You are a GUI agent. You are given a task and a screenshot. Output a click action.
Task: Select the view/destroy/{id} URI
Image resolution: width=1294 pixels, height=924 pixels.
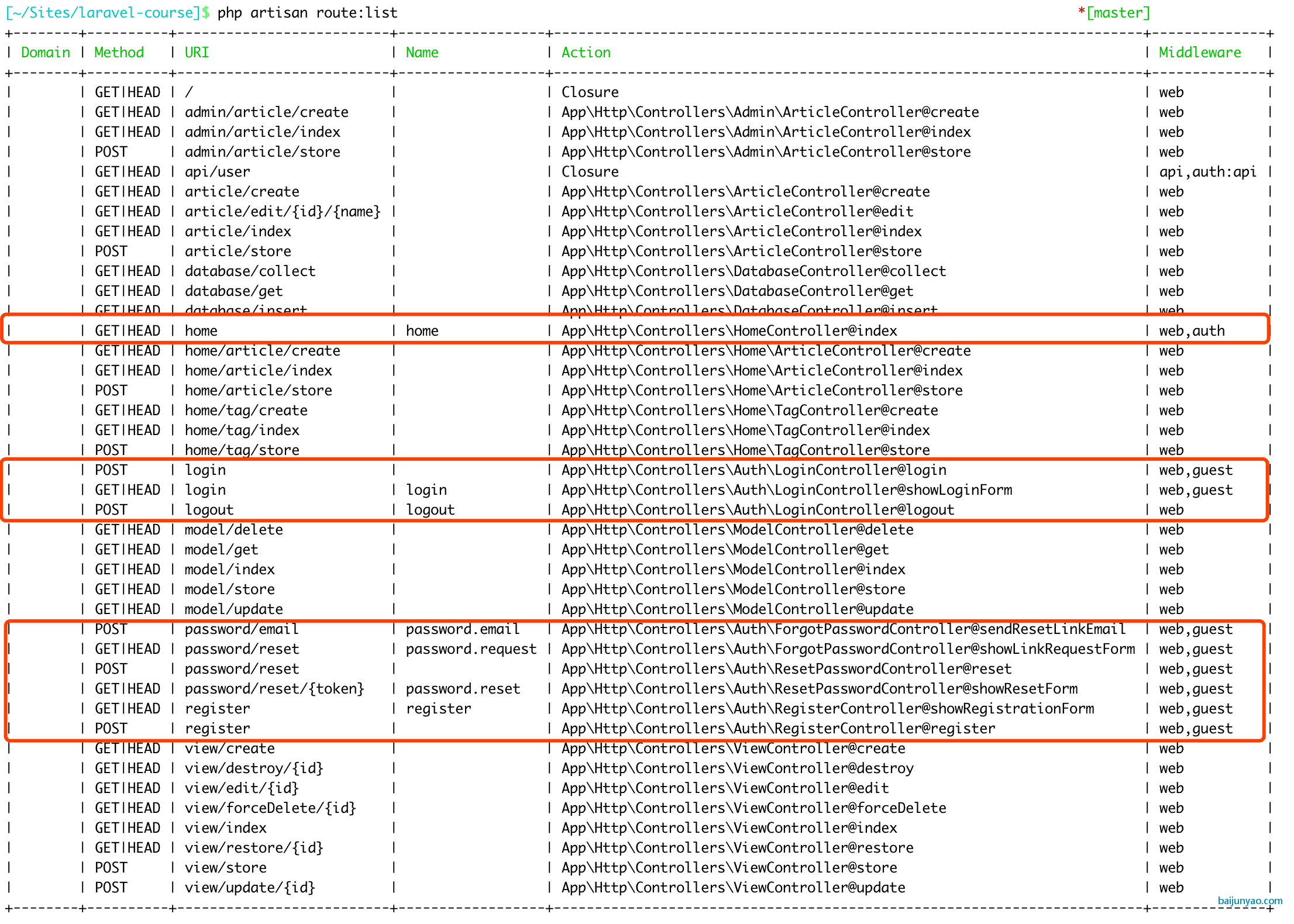[x=254, y=768]
